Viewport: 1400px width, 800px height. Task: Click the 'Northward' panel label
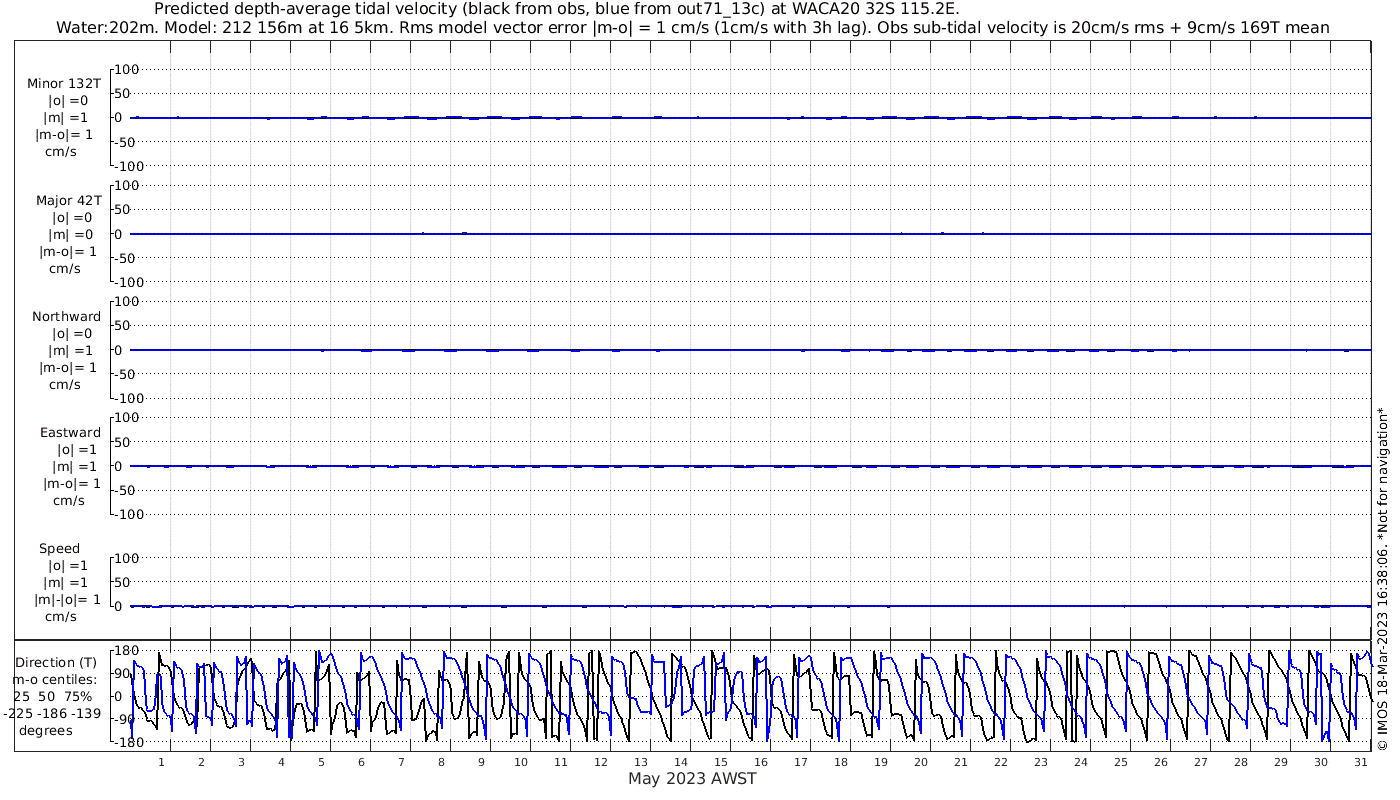[x=66, y=316]
